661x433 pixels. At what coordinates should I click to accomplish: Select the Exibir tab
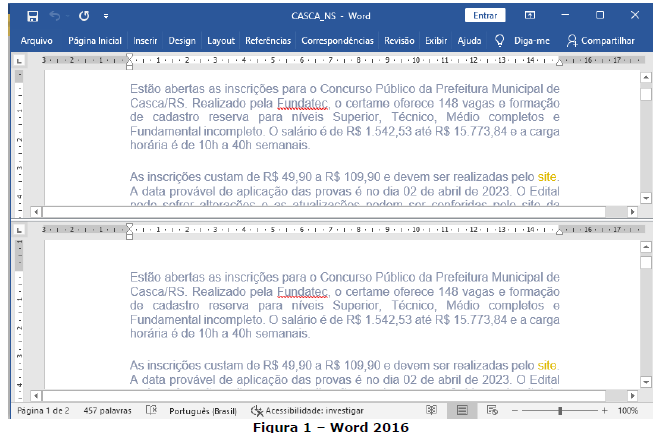[x=435, y=41]
